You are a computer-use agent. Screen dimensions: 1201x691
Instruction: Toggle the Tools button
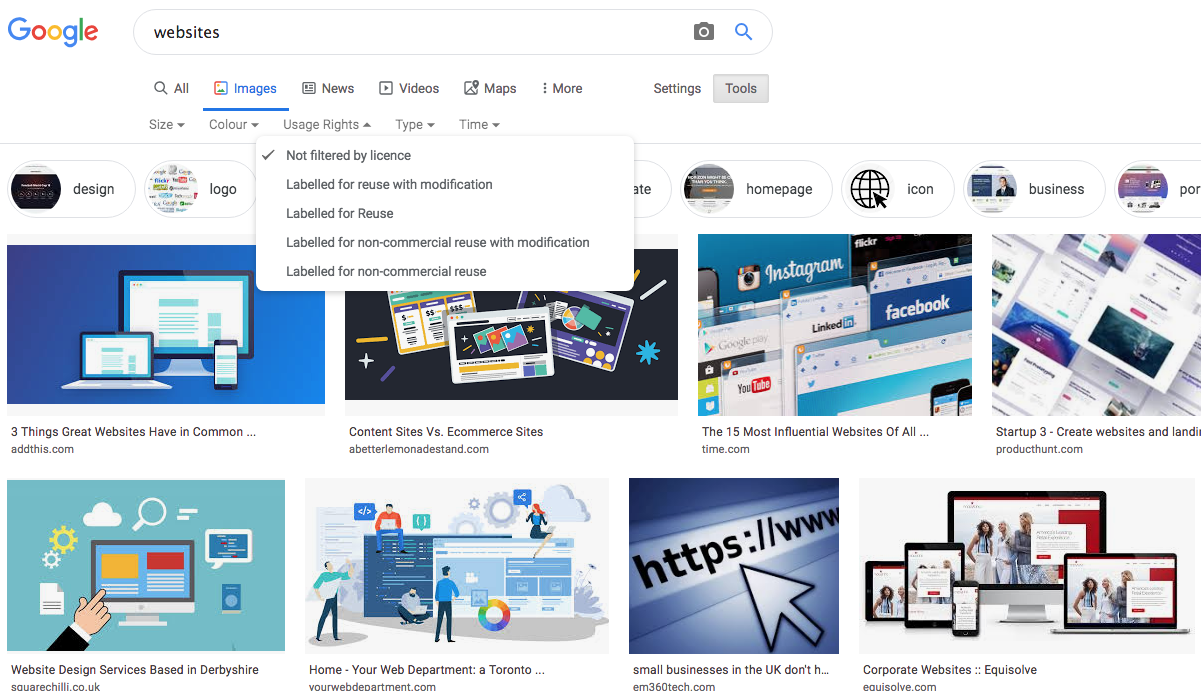(x=741, y=88)
